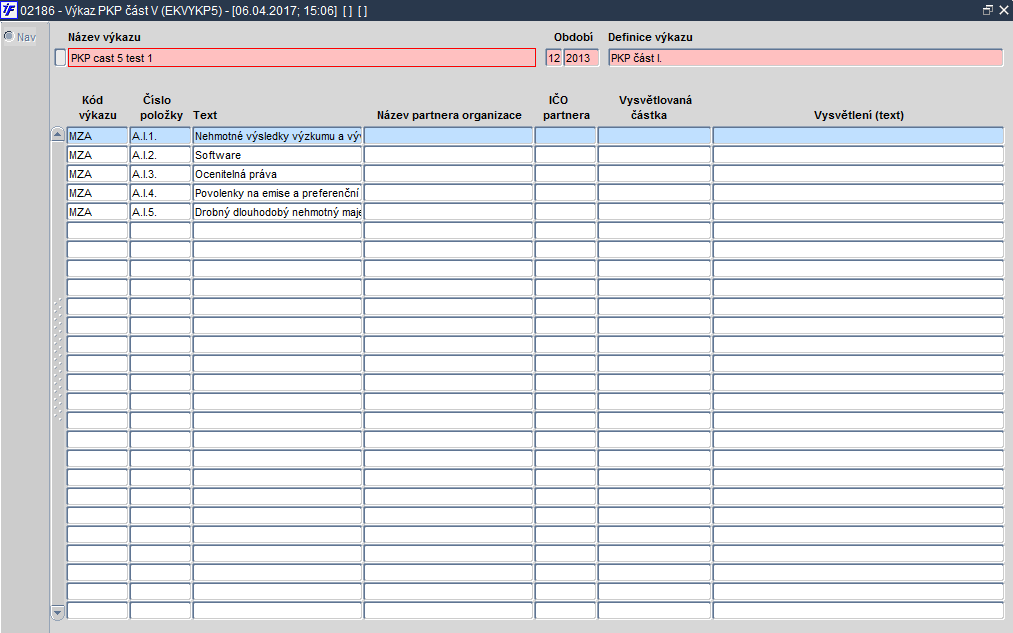Click IČO partnera field in row A.I.5.

pos(565,211)
